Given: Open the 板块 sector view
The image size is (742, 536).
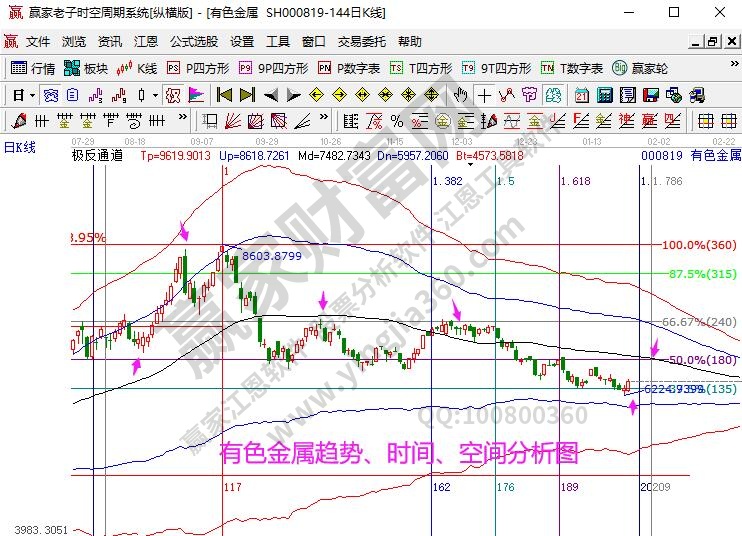Looking at the screenshot, I should coord(86,68).
